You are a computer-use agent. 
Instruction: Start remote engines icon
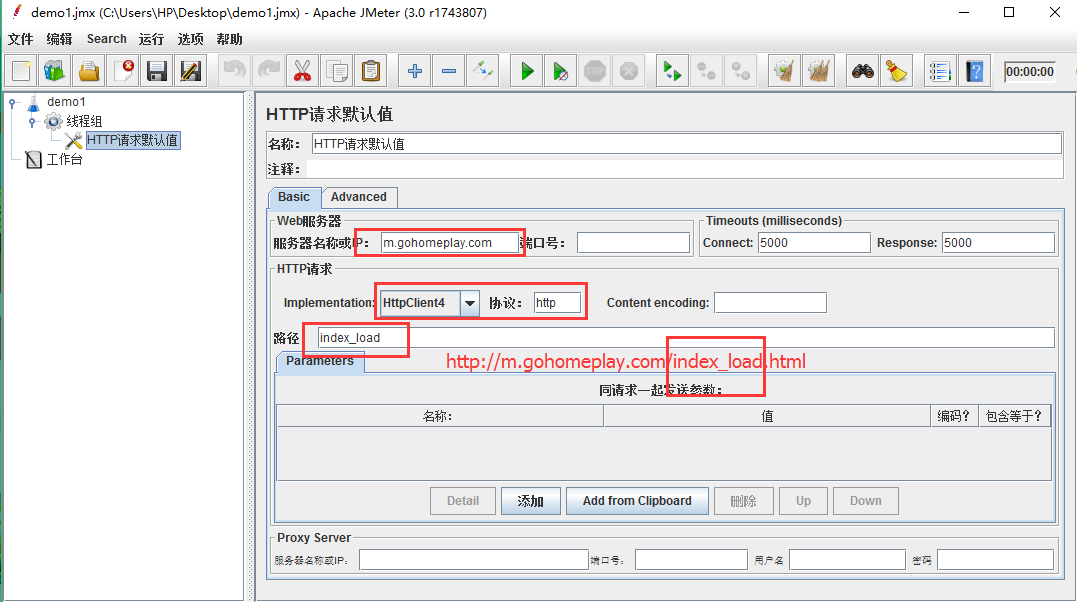pyautogui.click(x=672, y=71)
